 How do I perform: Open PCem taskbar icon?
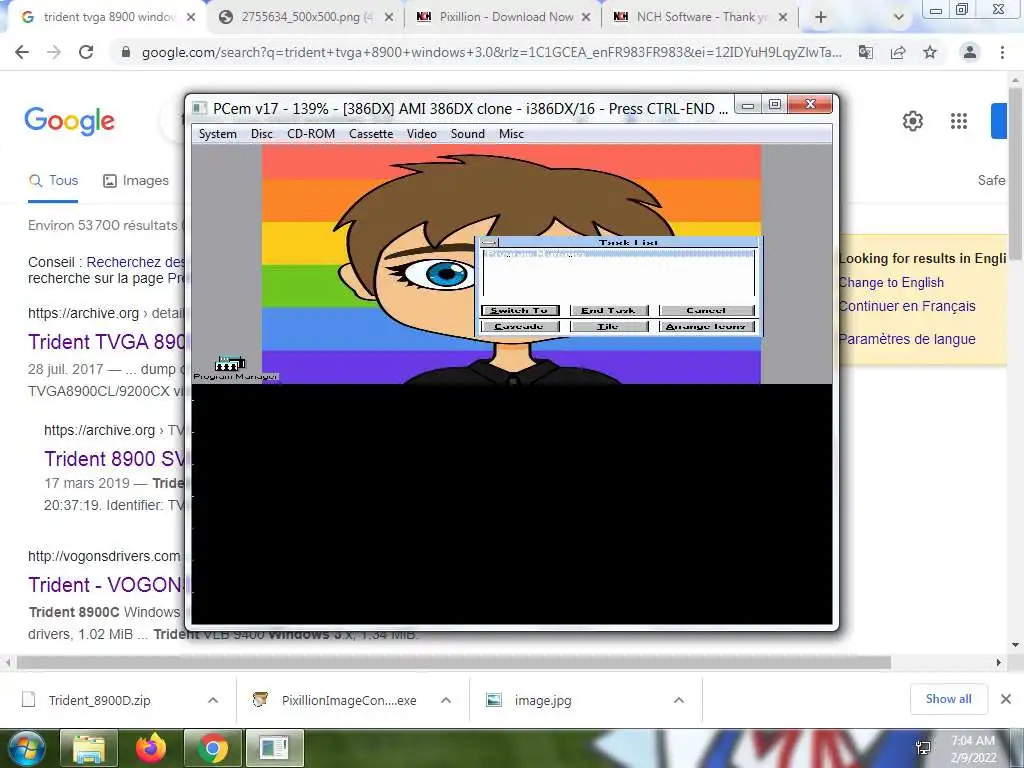[x=274, y=748]
